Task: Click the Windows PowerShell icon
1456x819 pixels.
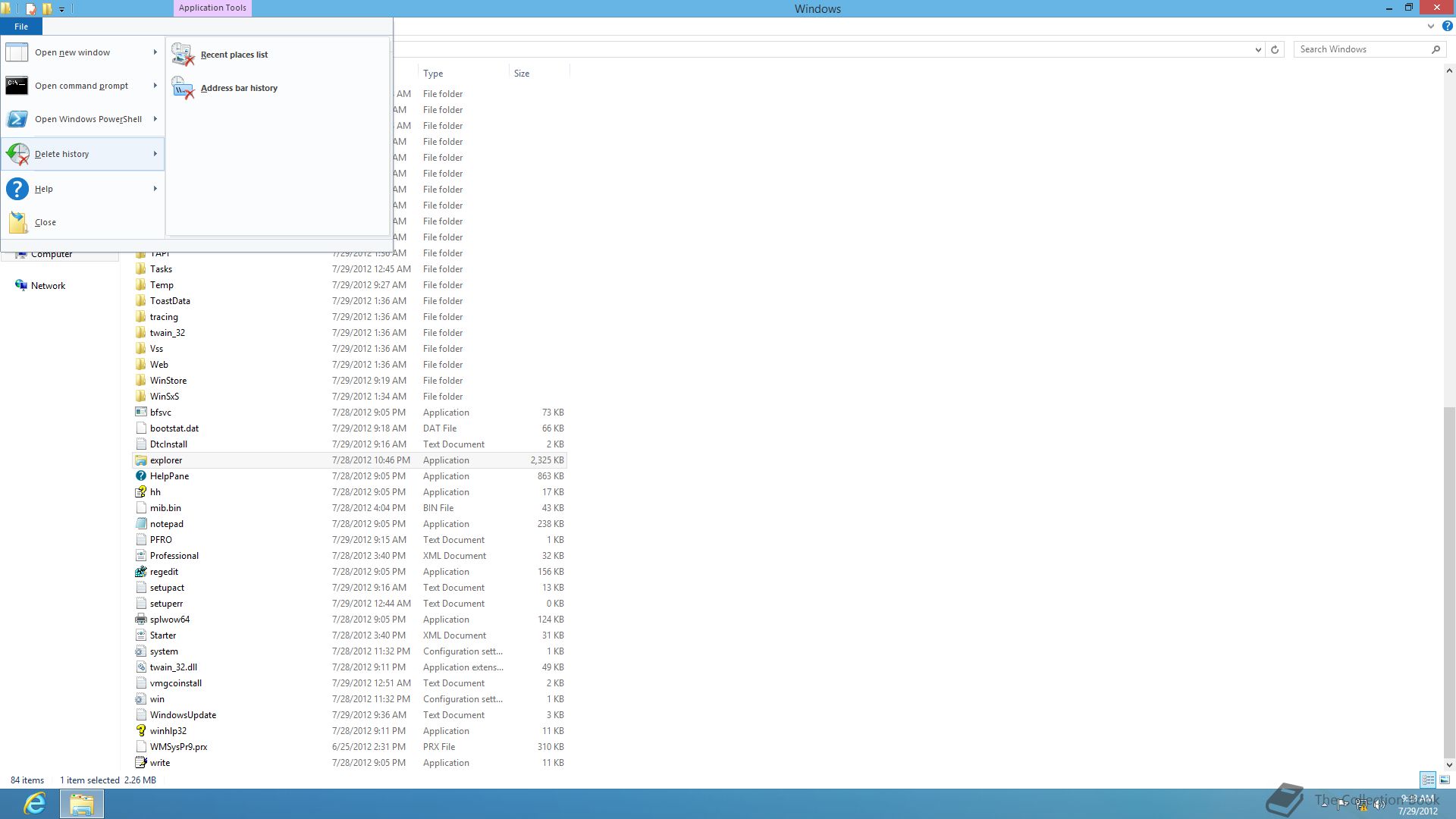Action: pyautogui.click(x=17, y=119)
